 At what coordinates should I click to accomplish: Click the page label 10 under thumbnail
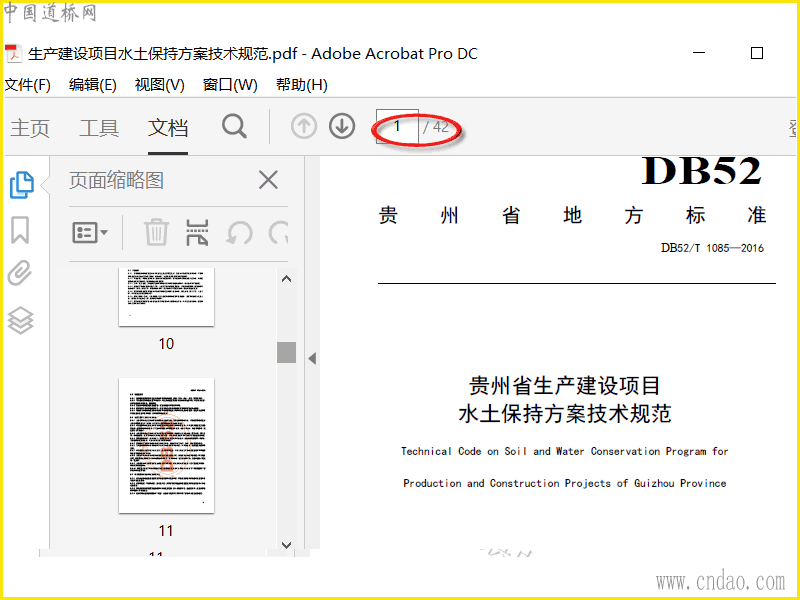coord(166,344)
